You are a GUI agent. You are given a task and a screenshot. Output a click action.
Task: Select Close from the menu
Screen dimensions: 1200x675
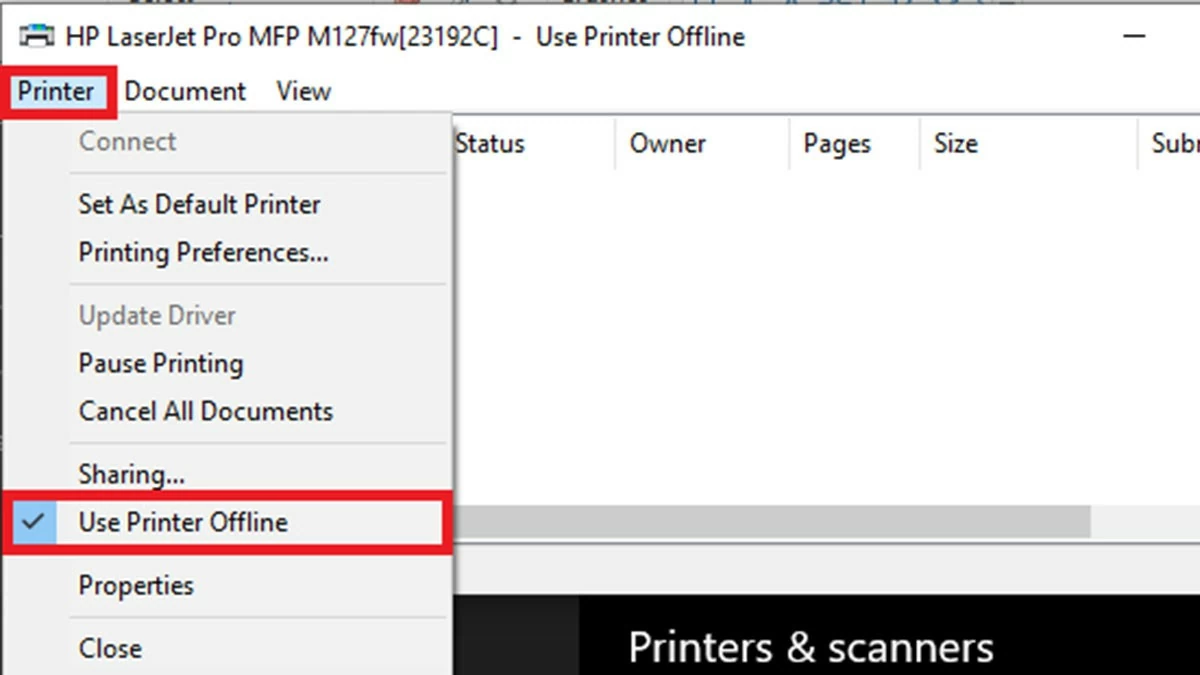tap(110, 648)
